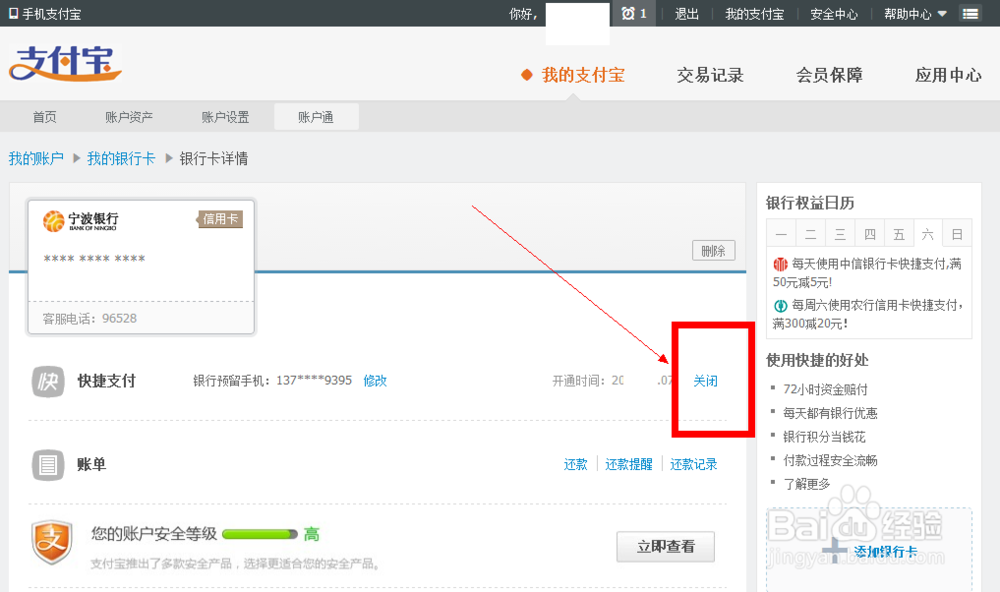Click the 中信银行 promo icon

coord(780,264)
